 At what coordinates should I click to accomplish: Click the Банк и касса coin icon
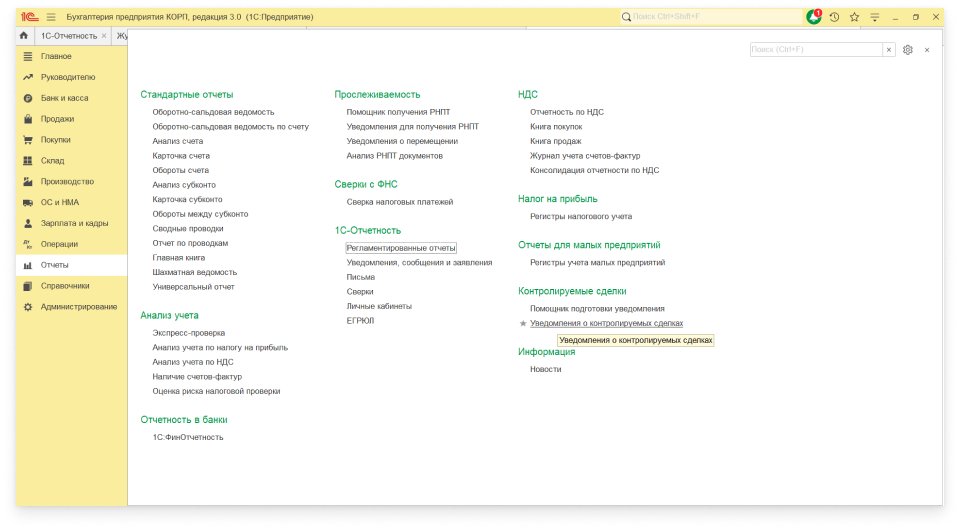coord(28,98)
